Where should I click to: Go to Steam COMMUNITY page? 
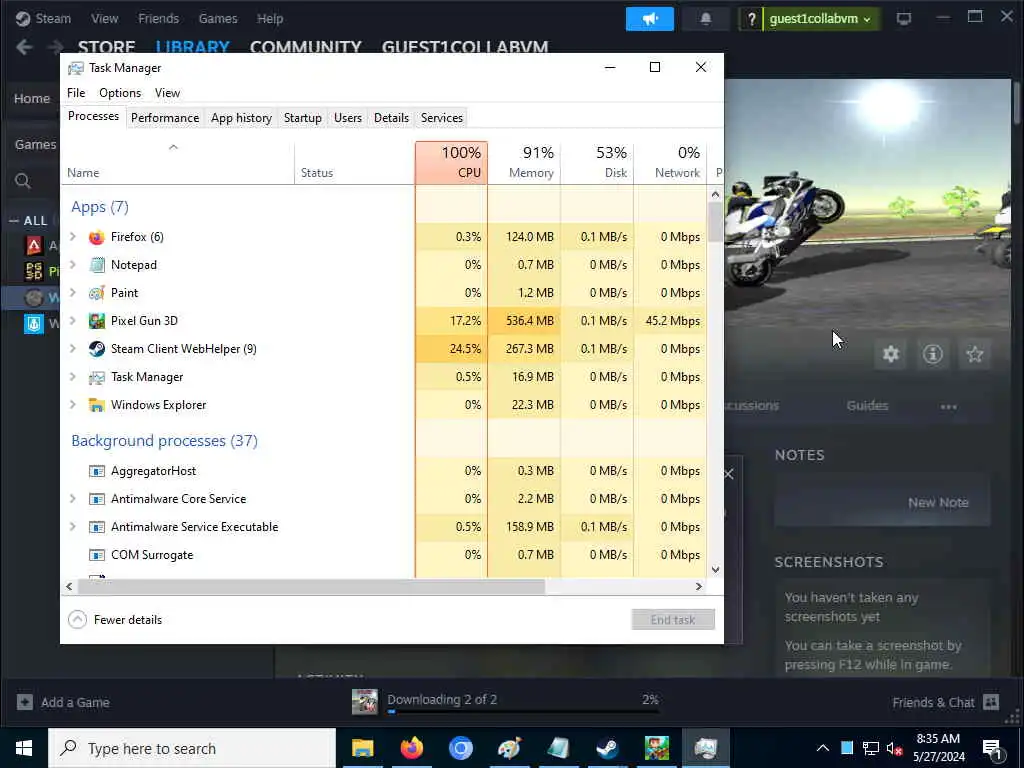pos(306,47)
